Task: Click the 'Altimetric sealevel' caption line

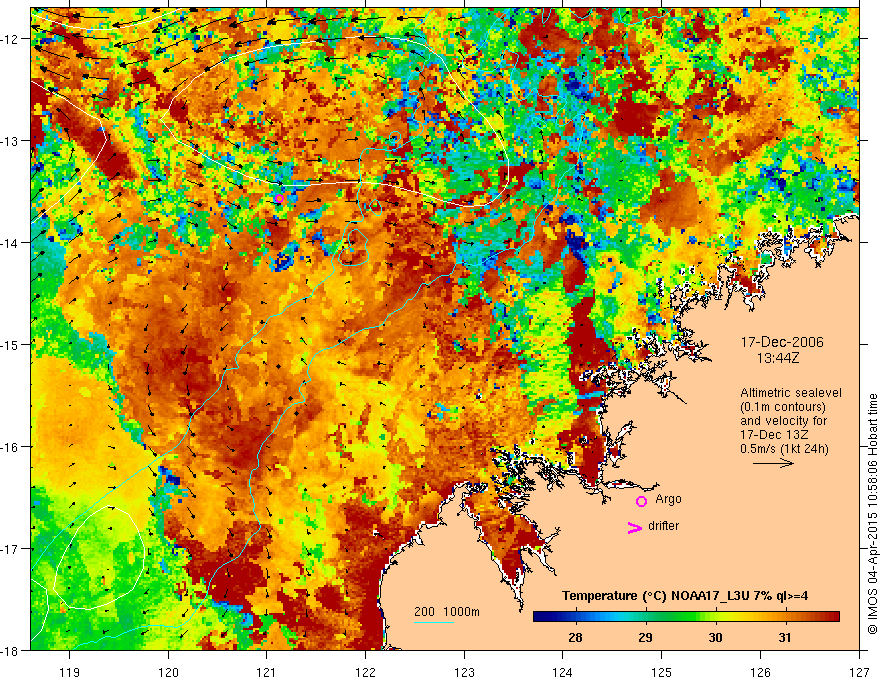Action: tap(791, 393)
